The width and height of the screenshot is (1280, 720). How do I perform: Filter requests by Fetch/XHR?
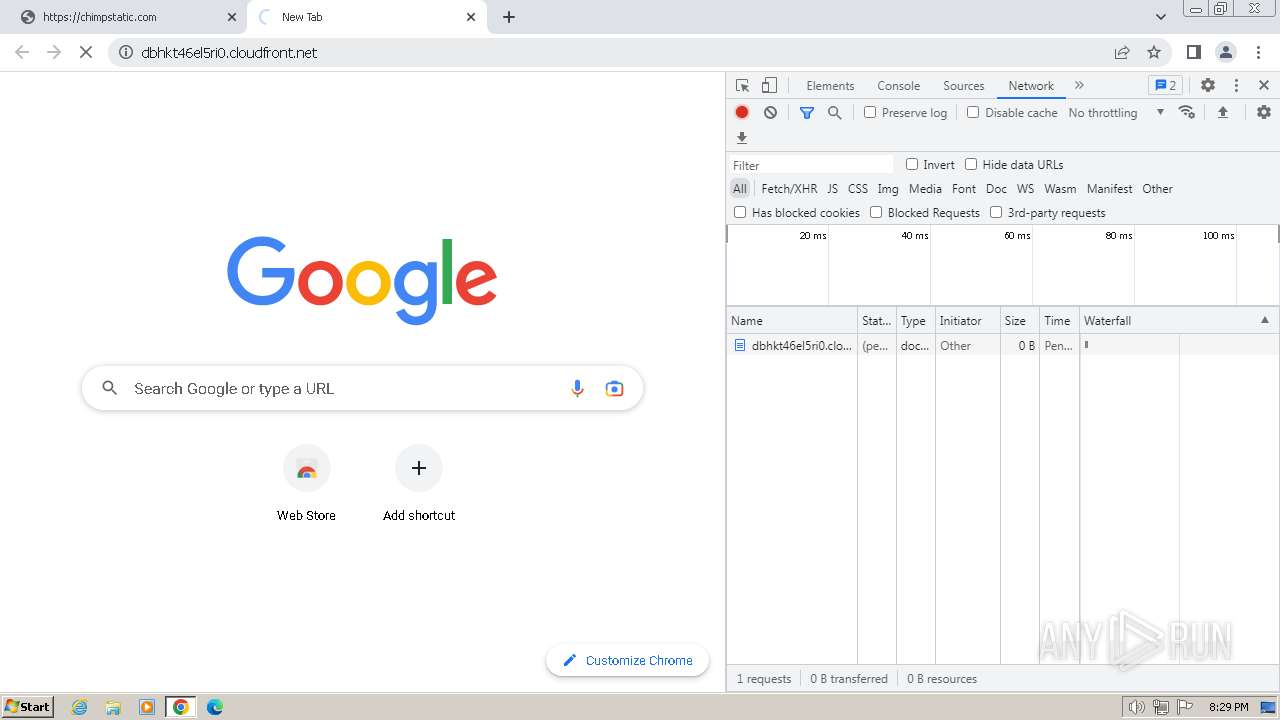pos(789,188)
